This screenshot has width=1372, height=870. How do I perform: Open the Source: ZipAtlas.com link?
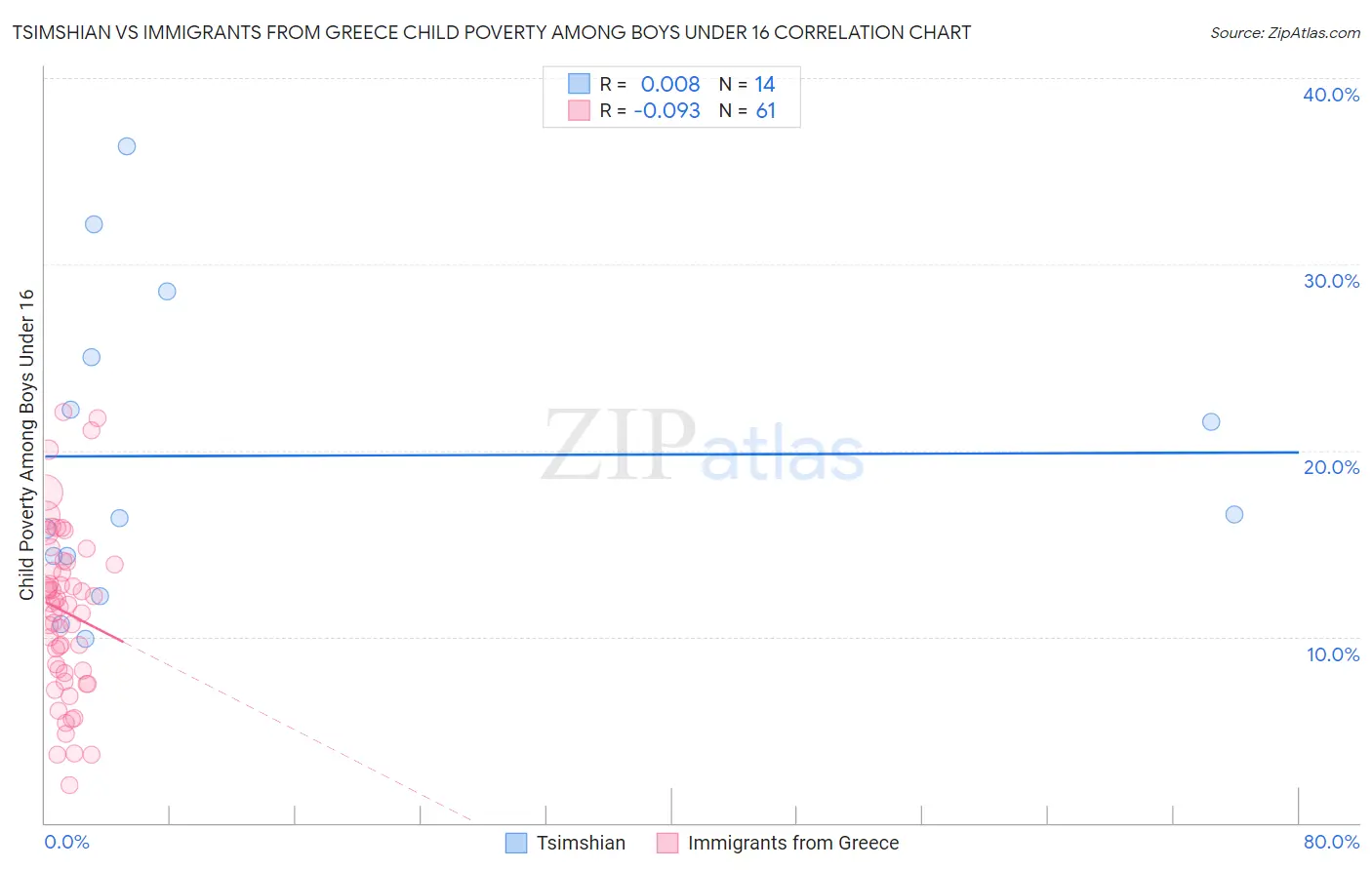click(1285, 32)
